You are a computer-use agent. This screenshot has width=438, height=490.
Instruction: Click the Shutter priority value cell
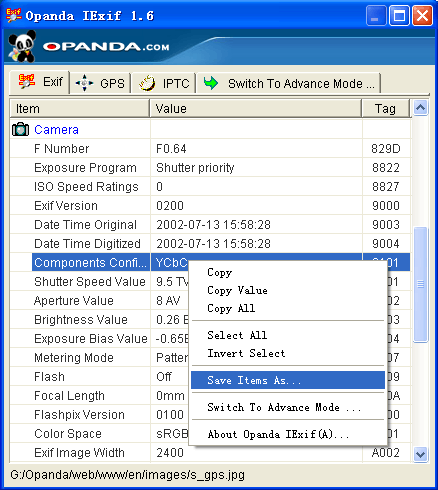click(256, 168)
